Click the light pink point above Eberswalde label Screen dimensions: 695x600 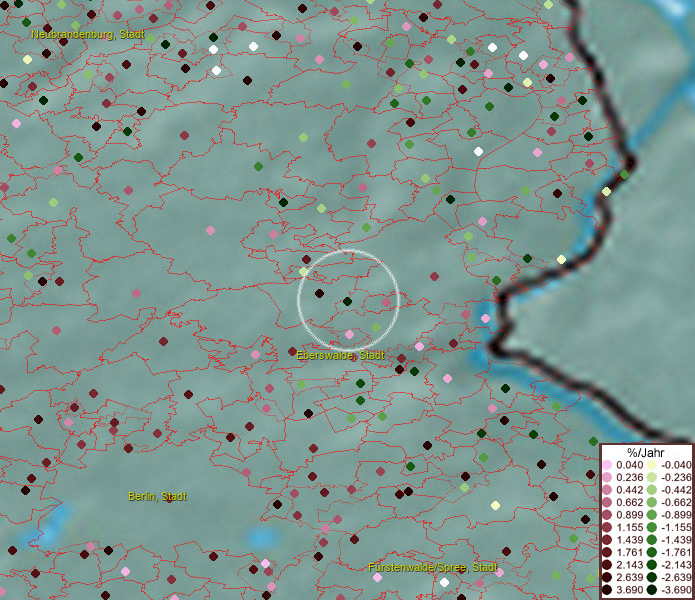pos(349,334)
